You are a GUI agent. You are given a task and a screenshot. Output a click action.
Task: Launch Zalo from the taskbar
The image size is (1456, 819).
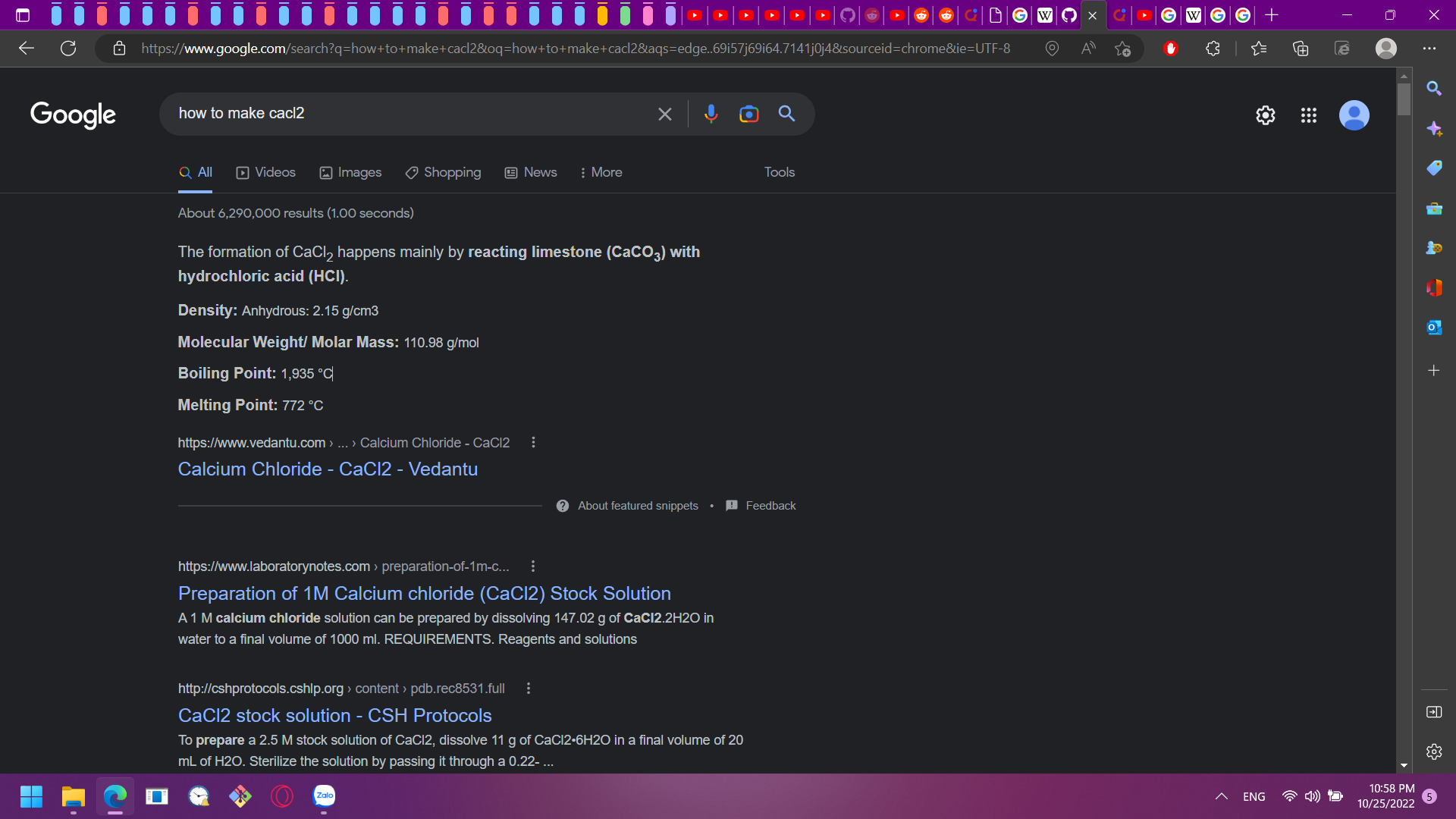click(324, 797)
